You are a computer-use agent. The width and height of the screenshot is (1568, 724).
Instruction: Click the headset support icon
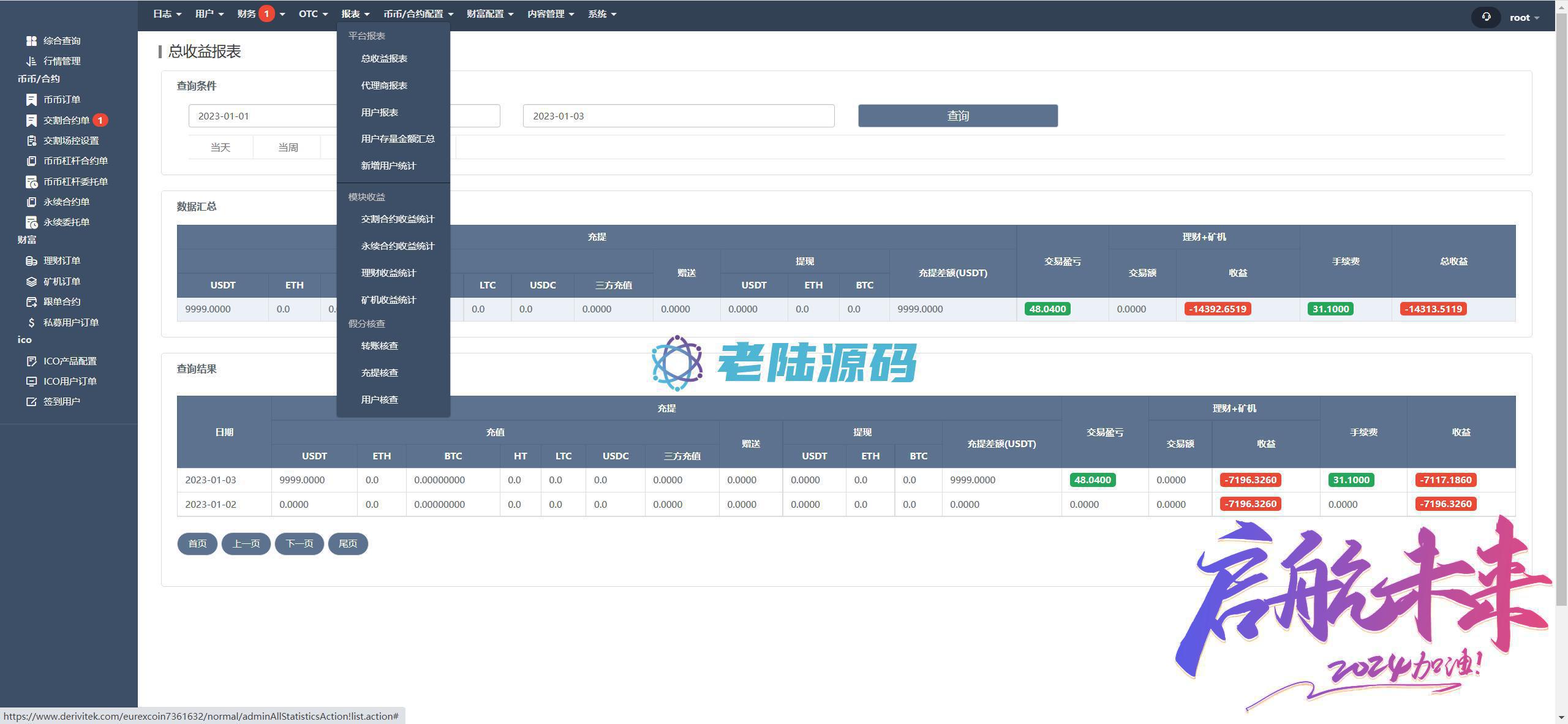(x=1486, y=17)
